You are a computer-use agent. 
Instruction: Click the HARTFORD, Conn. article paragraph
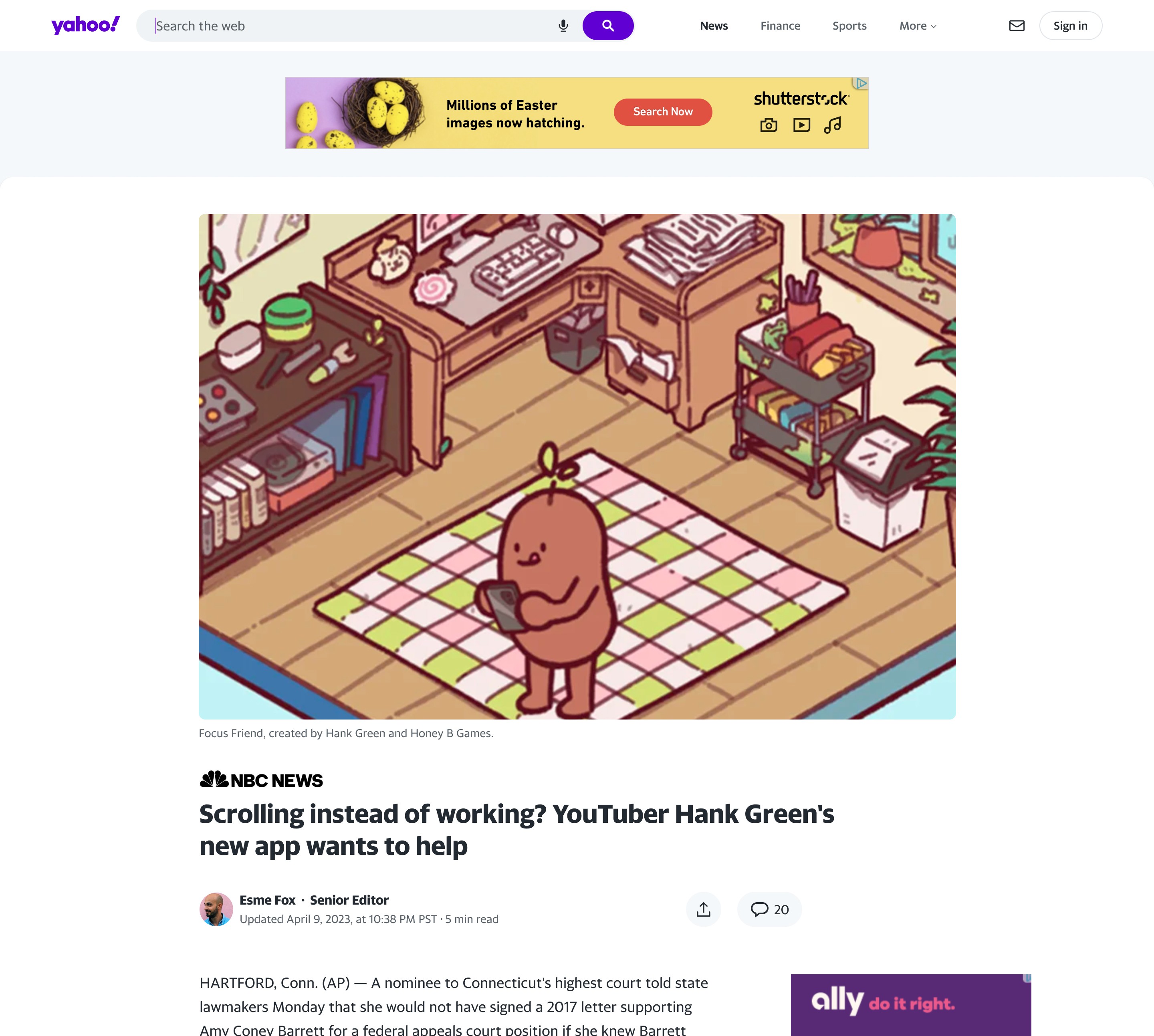[x=454, y=1006]
